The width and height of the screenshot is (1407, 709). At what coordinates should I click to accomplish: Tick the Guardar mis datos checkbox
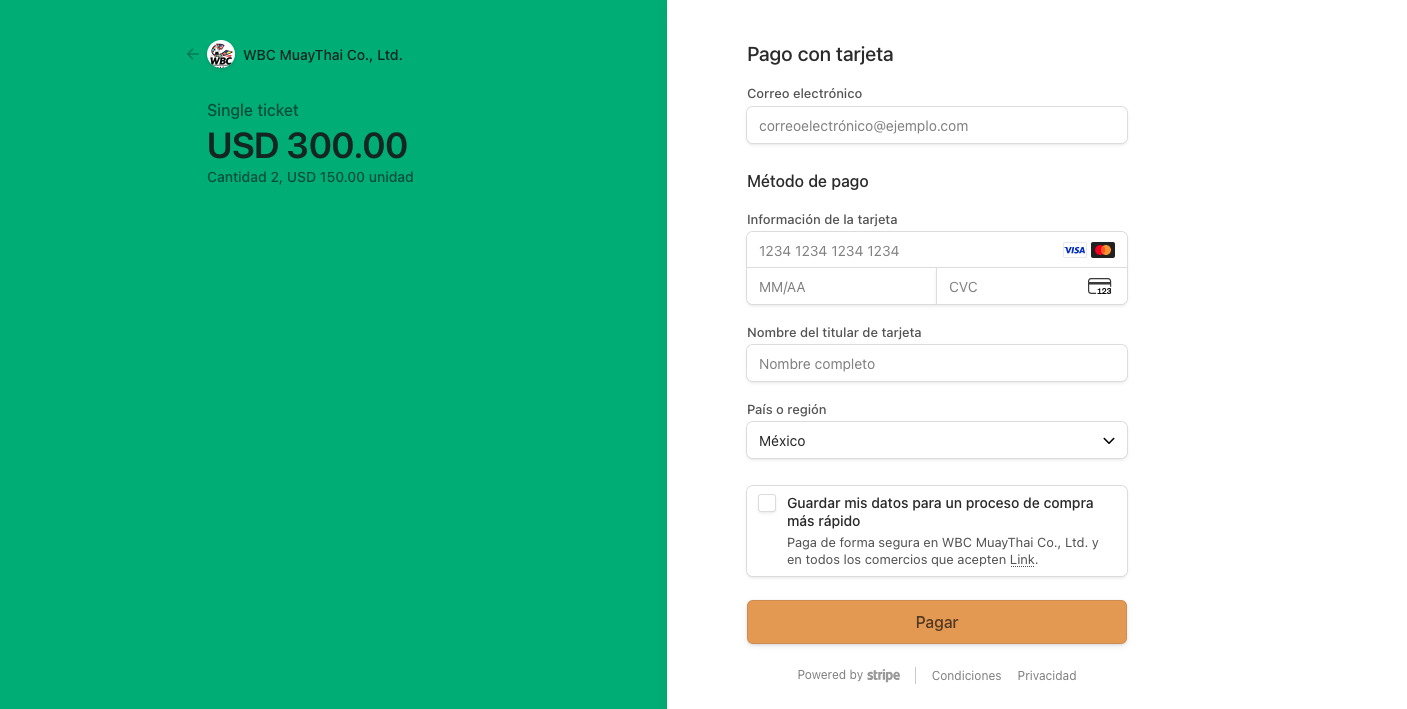[x=767, y=503]
